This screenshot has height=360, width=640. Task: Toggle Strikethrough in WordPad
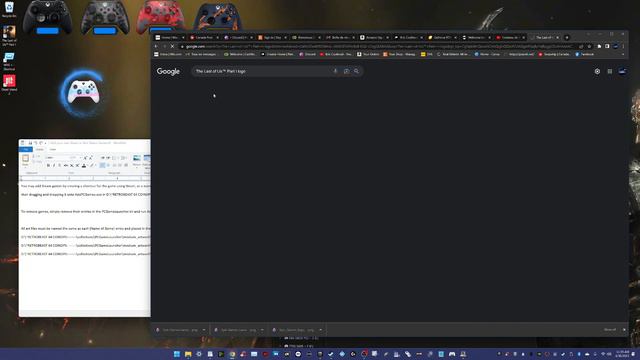point(65,165)
